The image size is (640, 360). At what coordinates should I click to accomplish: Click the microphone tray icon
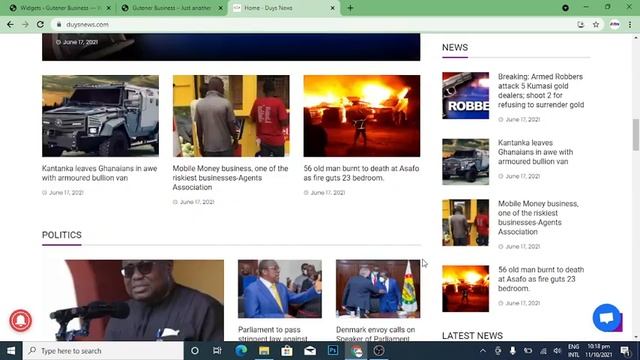pyautogui.click(x=513, y=351)
